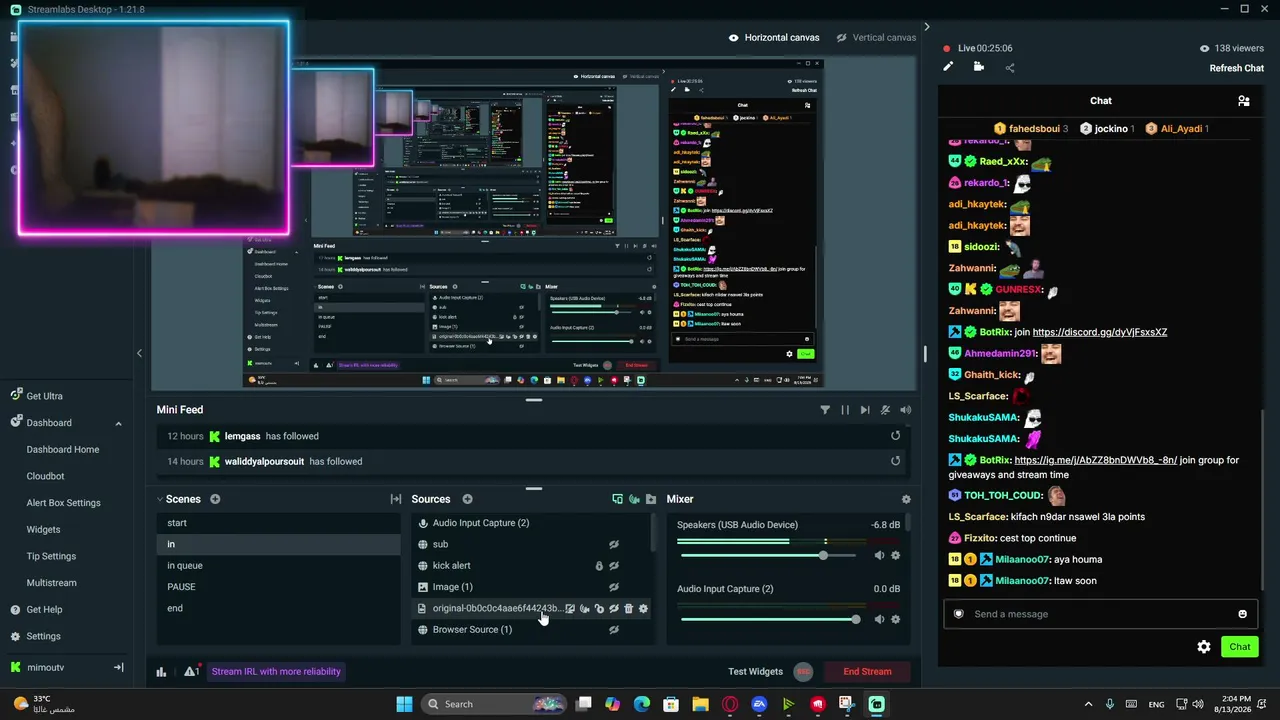Screen dimensions: 1280x720
Task: Send message with the Chat button
Action: [1240, 647]
